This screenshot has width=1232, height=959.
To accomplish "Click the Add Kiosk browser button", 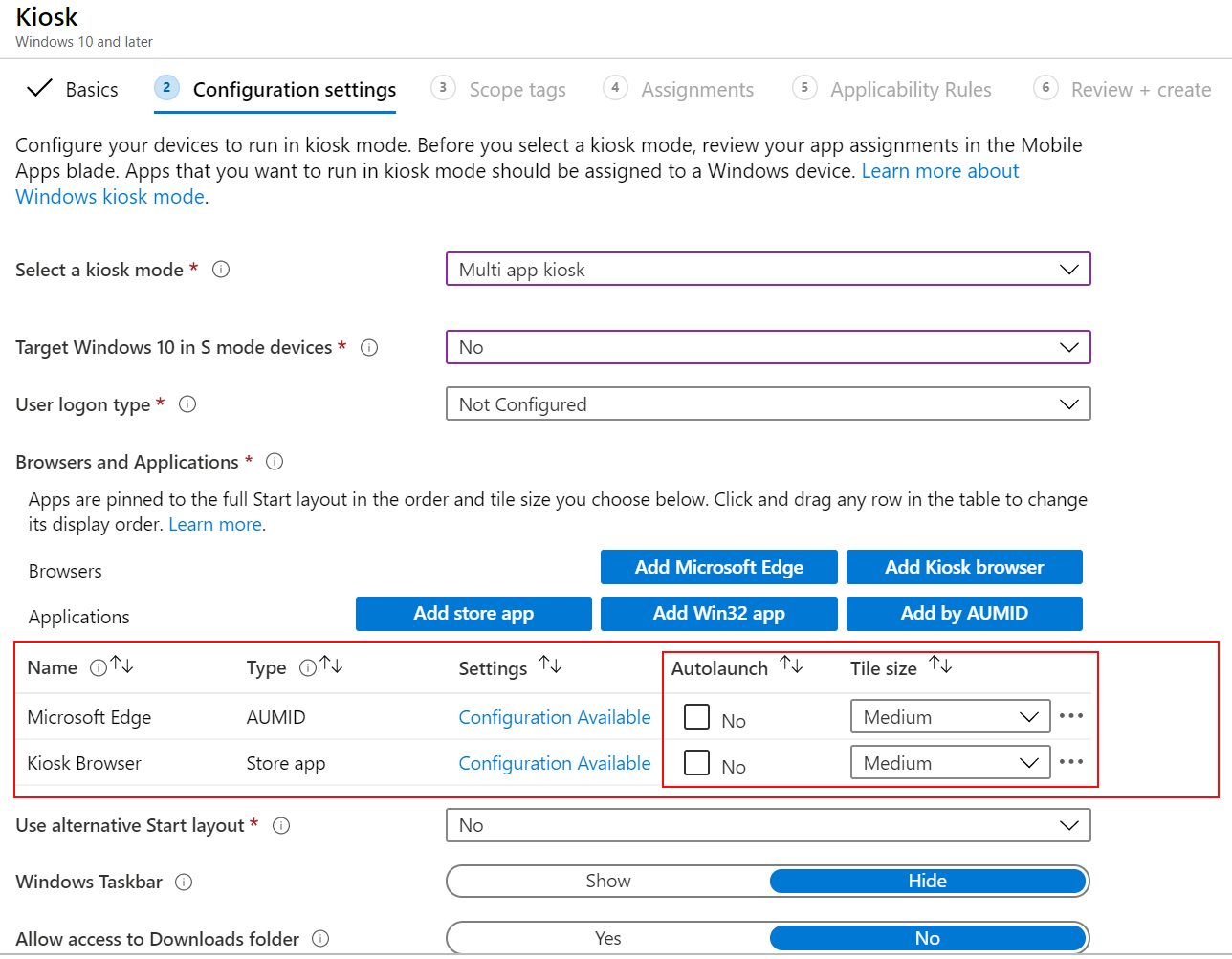I will point(964,566).
